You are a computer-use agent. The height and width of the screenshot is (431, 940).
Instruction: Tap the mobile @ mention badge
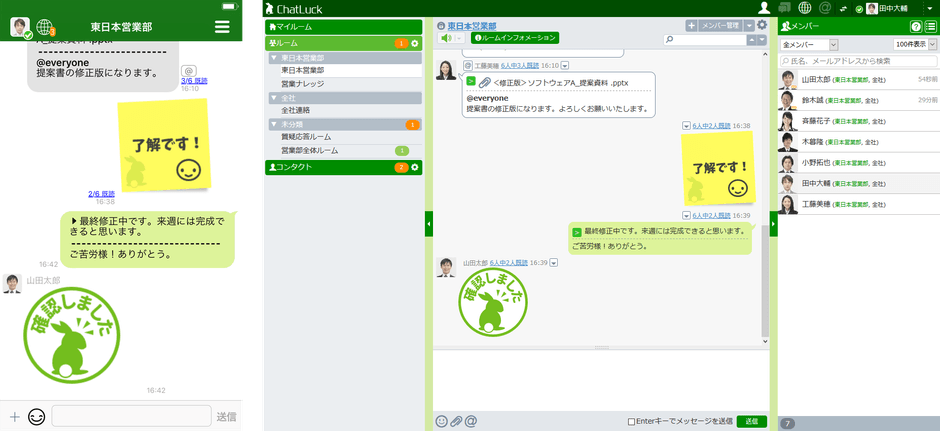[189, 71]
